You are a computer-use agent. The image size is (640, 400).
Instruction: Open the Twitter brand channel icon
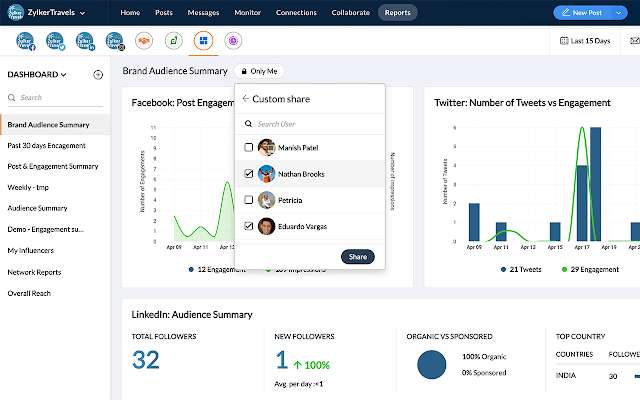[55, 41]
